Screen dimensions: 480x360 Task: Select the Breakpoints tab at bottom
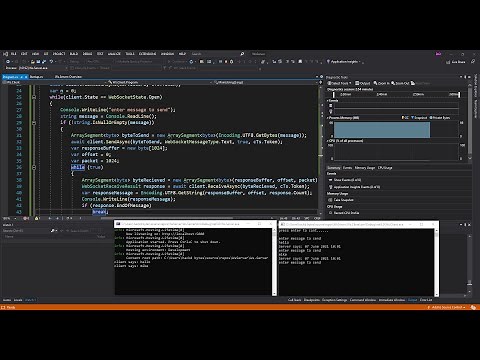tap(312, 300)
